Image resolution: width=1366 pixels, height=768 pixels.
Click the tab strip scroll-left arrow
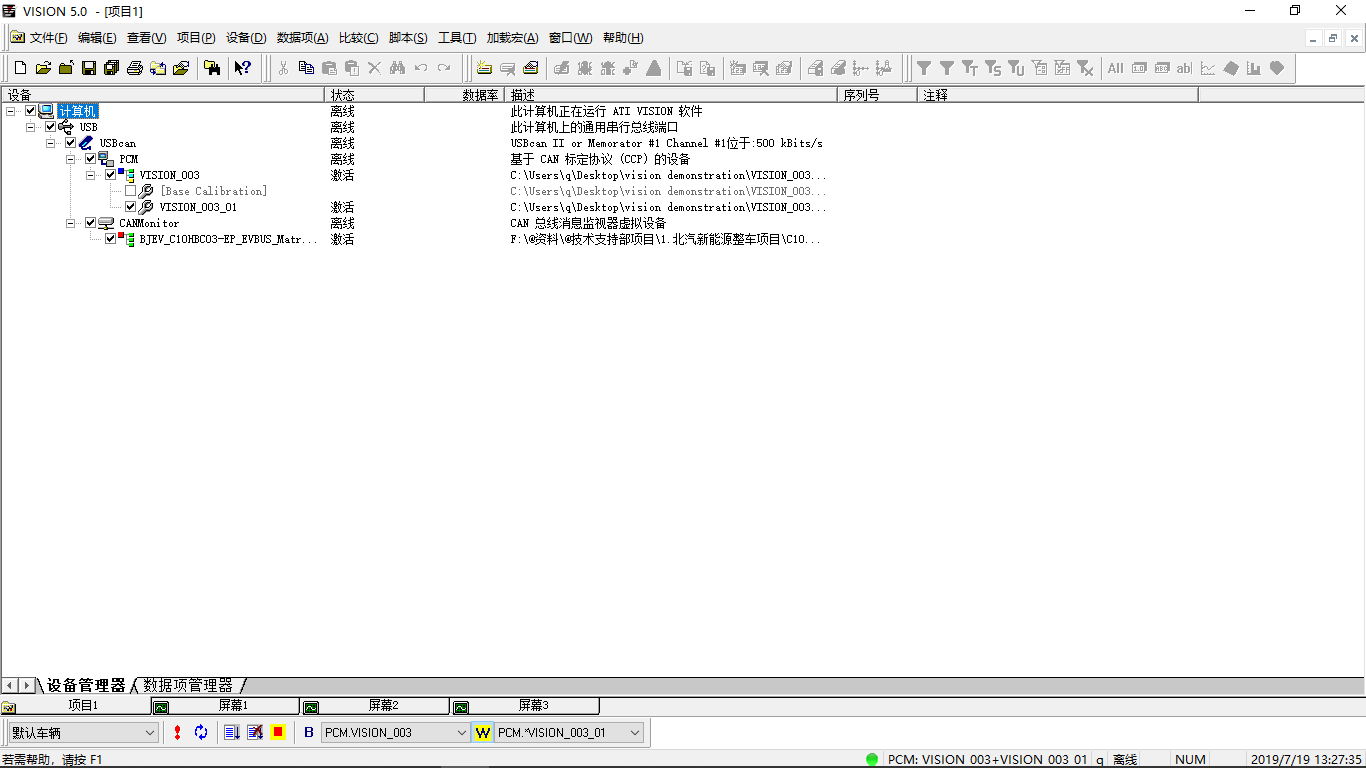point(9,685)
